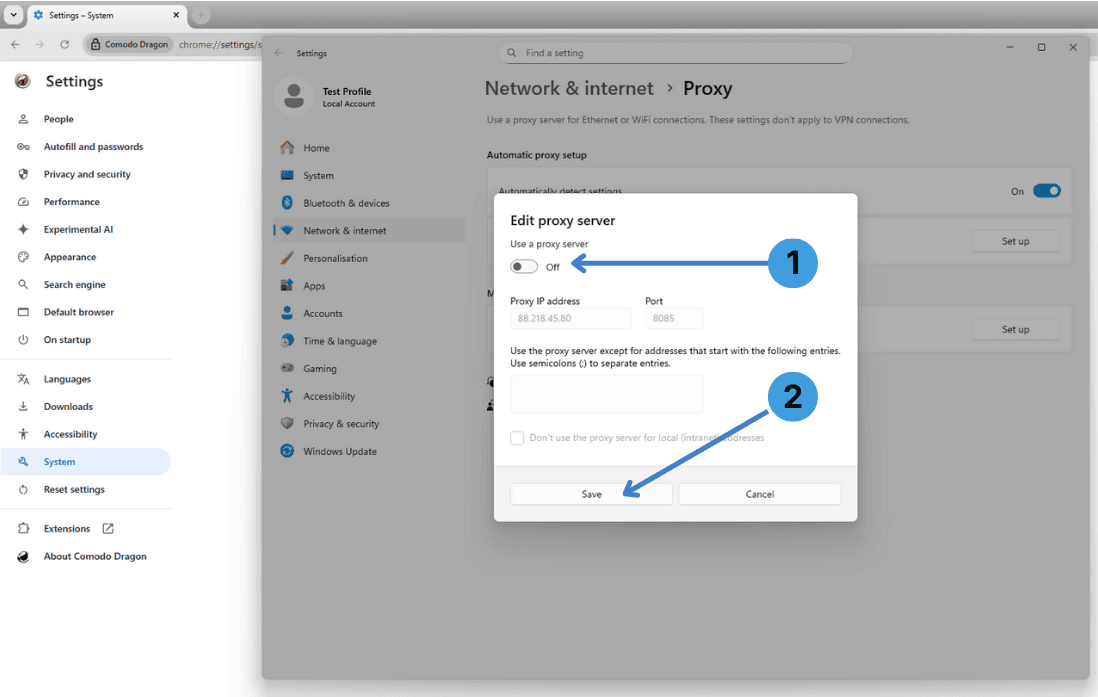Click the upper Set up button
The width and height of the screenshot is (1098, 697).
tap(1015, 241)
